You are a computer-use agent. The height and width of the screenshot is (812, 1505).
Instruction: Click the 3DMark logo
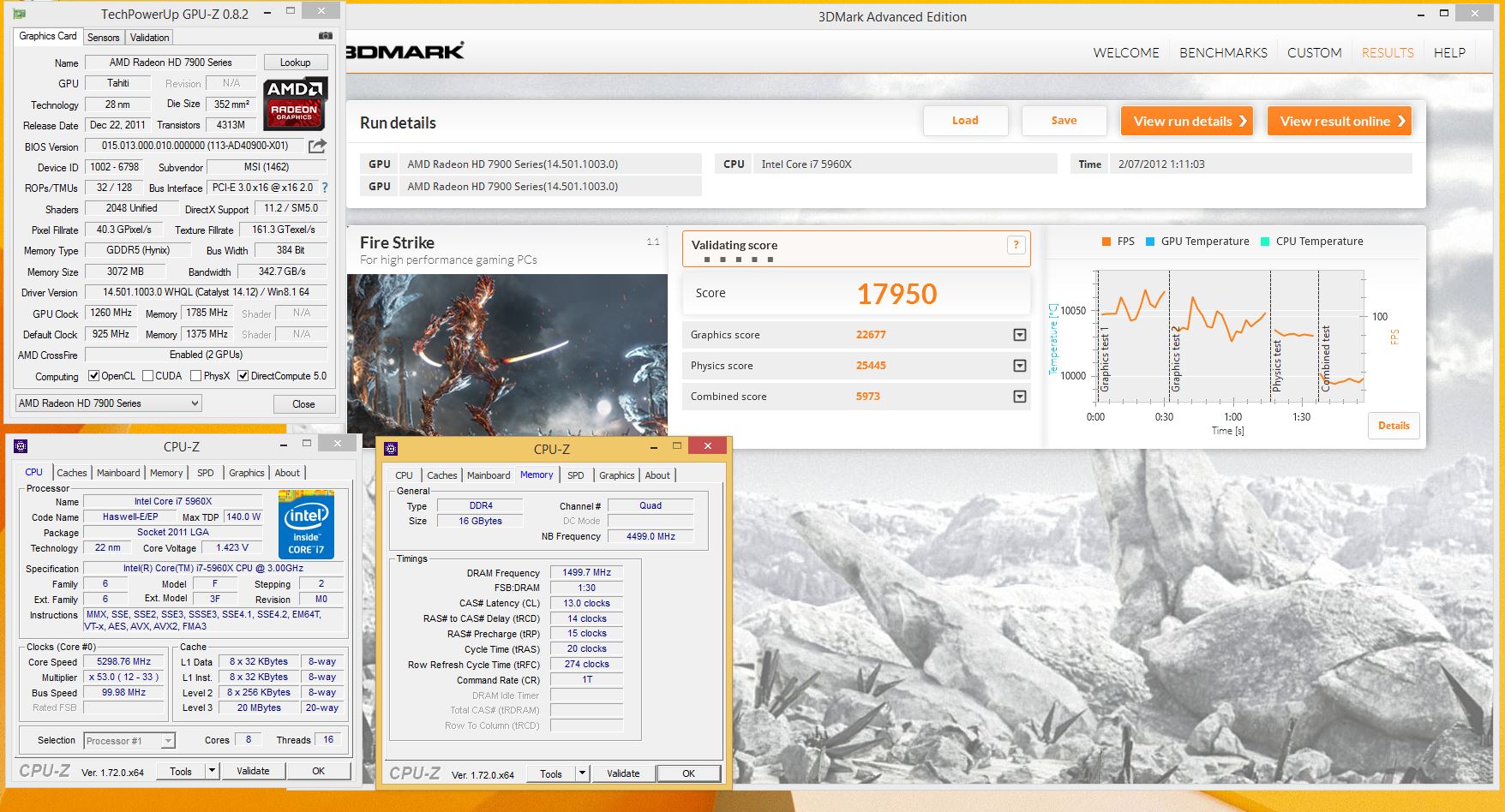click(405, 51)
